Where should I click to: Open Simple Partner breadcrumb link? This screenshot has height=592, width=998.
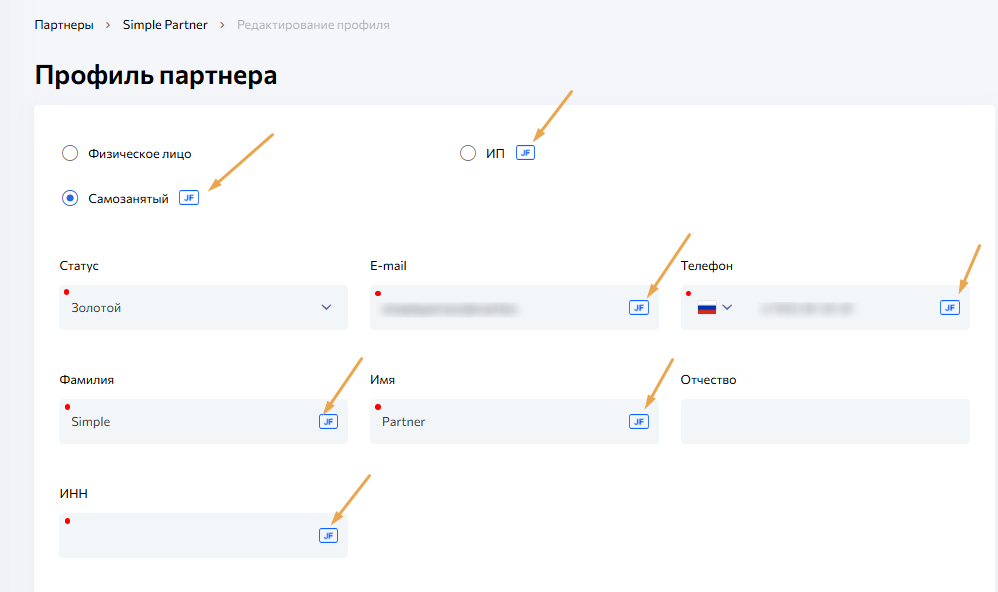point(165,24)
